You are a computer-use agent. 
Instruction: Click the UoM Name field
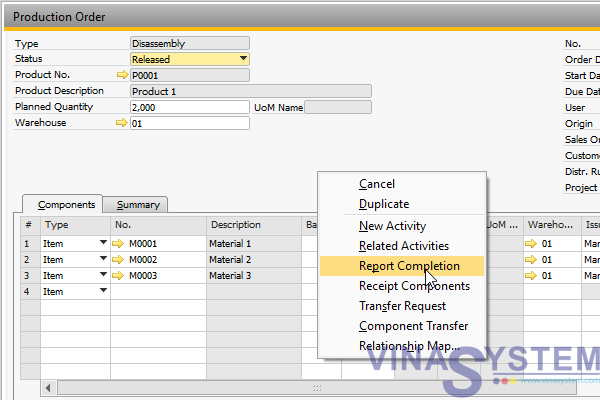point(338,107)
